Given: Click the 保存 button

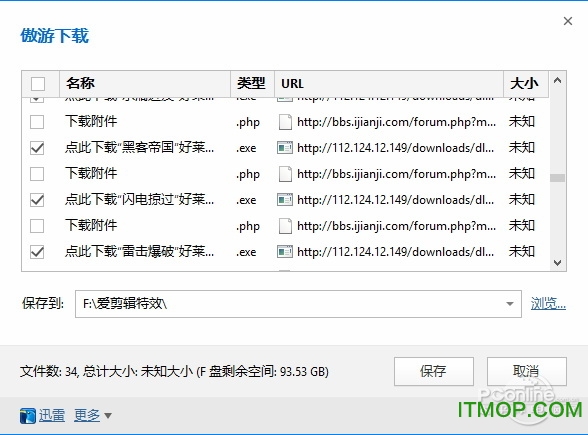Looking at the screenshot, I should [434, 371].
